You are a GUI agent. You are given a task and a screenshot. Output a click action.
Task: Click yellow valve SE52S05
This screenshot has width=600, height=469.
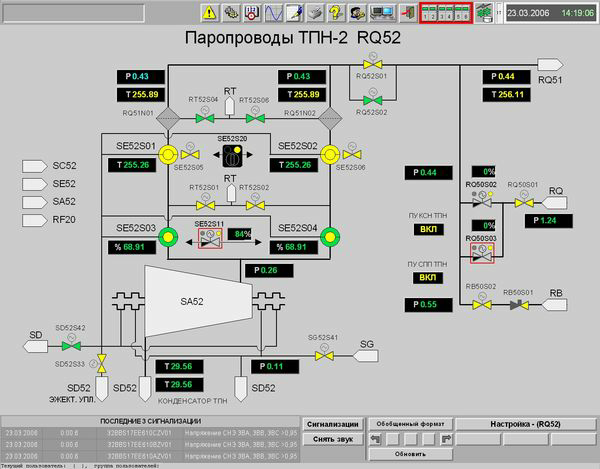pyautogui.click(x=190, y=155)
